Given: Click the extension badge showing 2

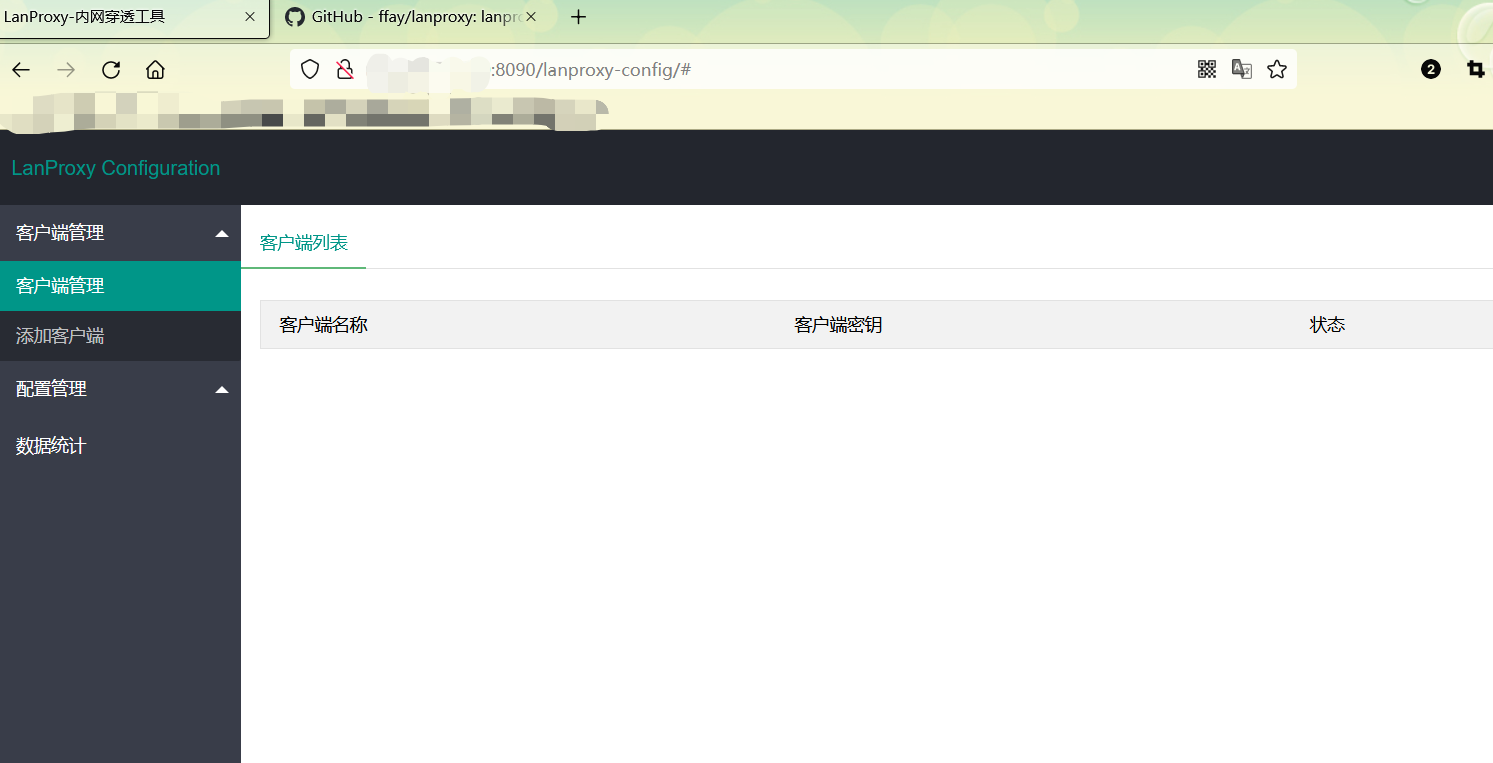Looking at the screenshot, I should 1431,69.
